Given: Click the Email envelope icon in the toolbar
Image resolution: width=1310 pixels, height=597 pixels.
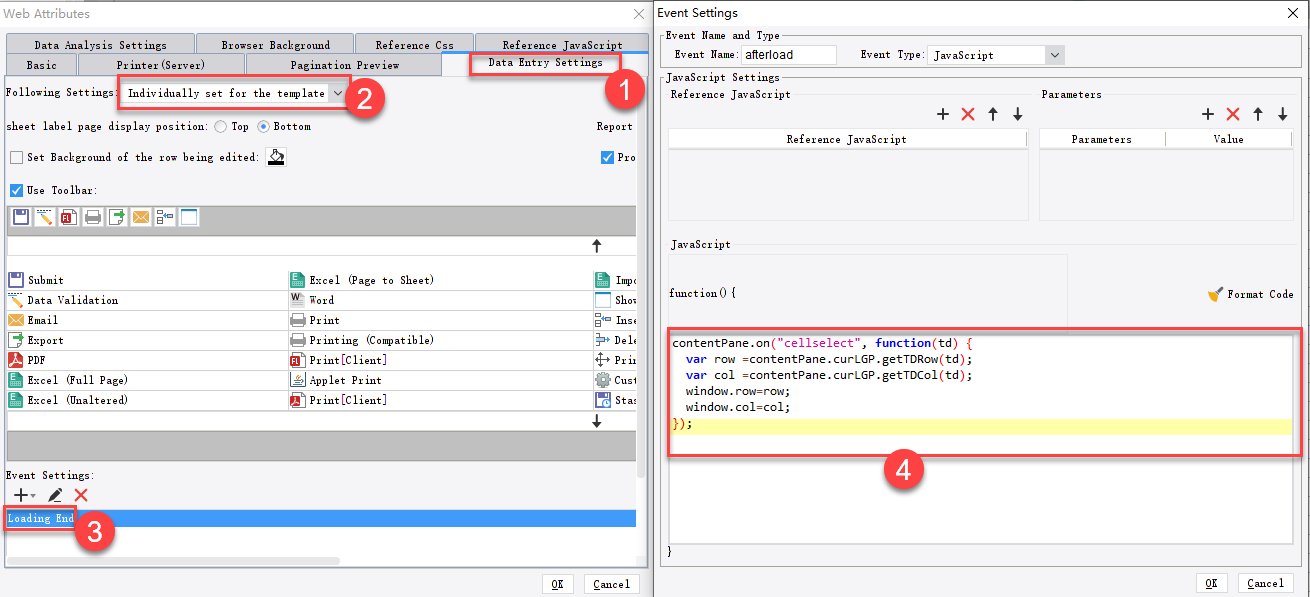Looking at the screenshot, I should click(141, 217).
